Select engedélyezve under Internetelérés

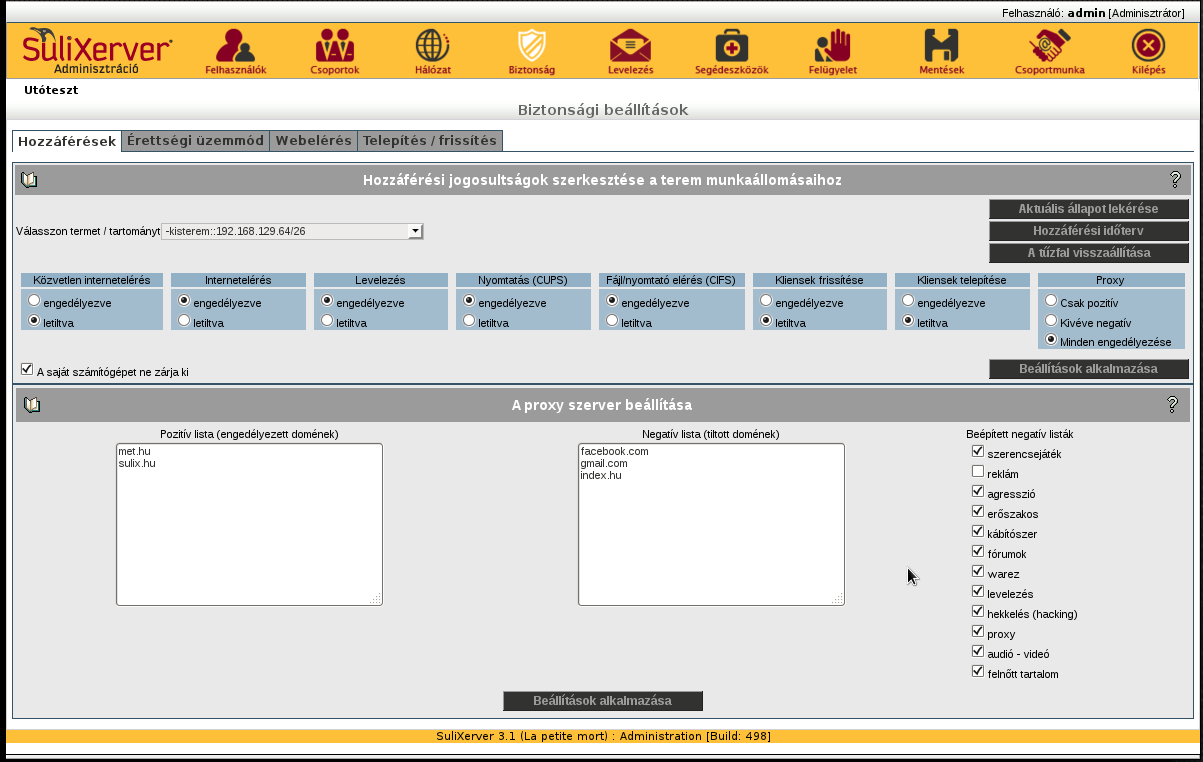coord(184,300)
